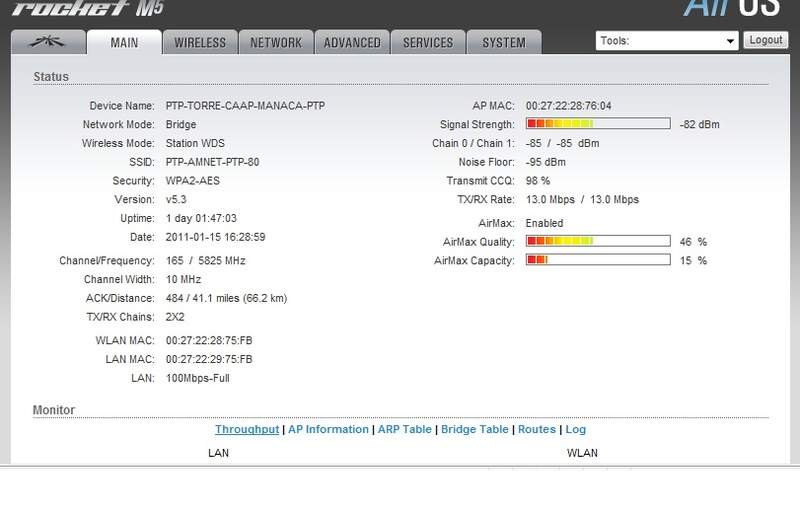Expand the Tools dropdown

pos(667,41)
